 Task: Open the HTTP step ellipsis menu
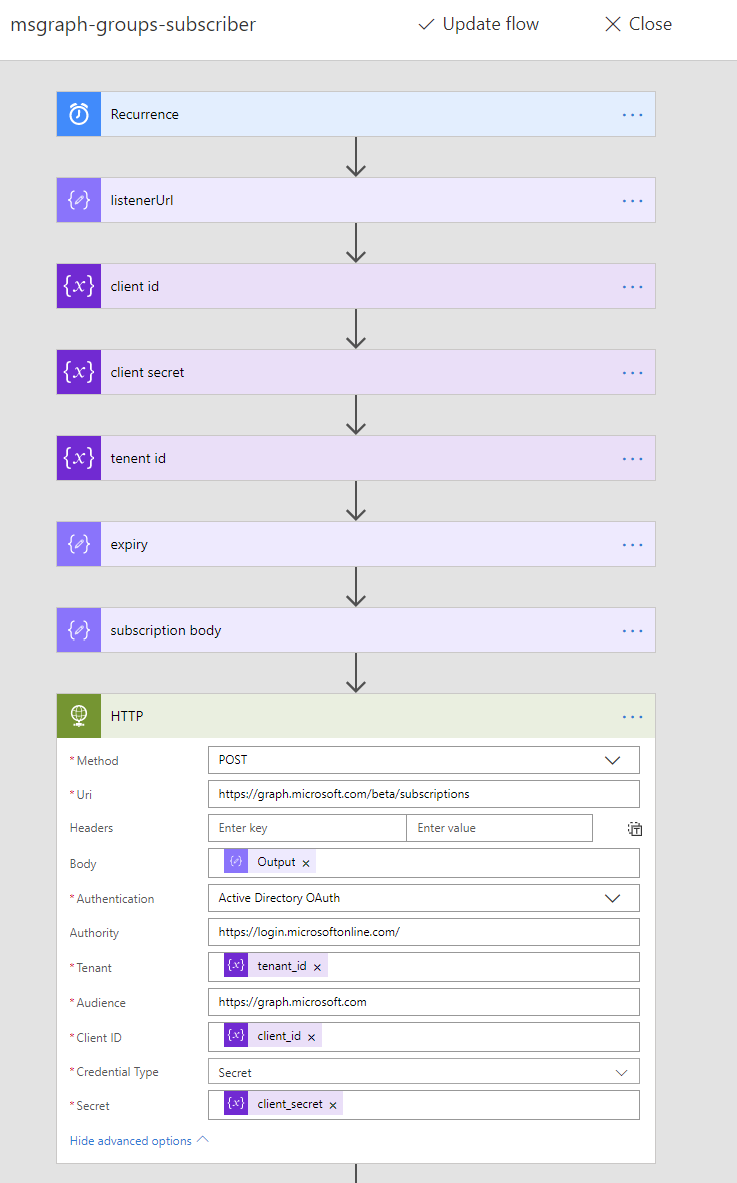click(x=632, y=716)
